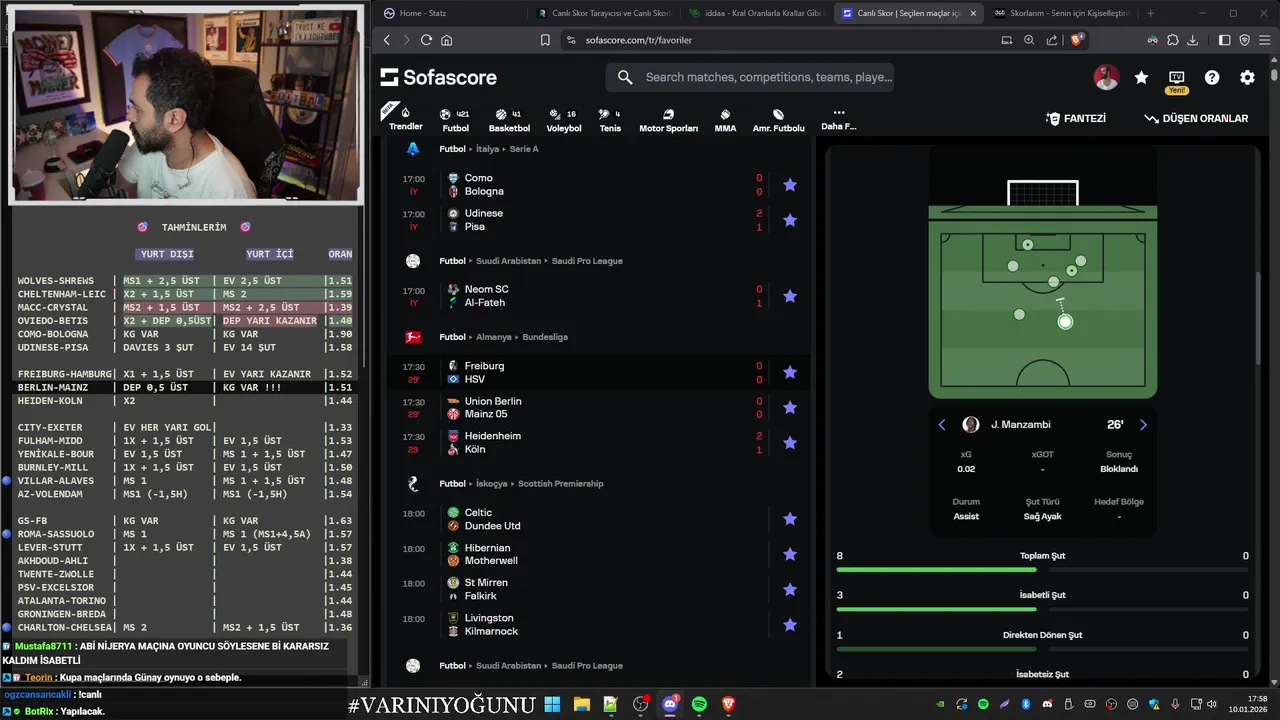
Task: Open the browser extensions puzzle icon
Action: (1173, 40)
